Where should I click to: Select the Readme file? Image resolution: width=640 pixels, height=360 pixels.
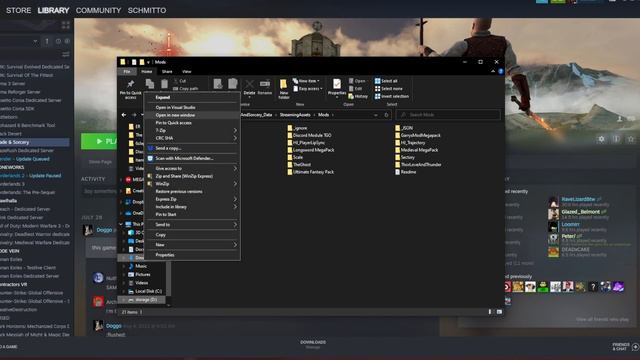pos(406,172)
